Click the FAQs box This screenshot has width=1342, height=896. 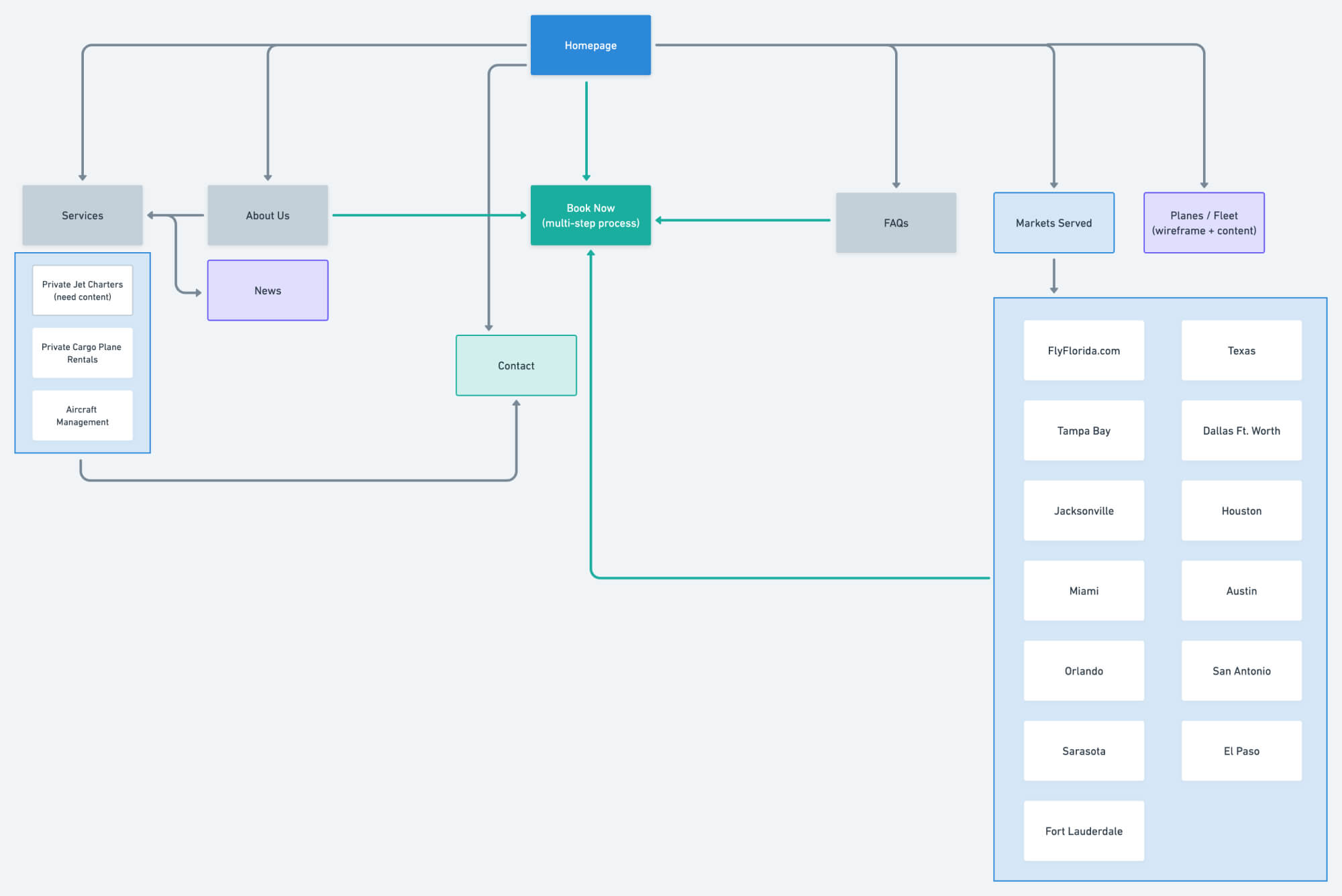click(896, 222)
